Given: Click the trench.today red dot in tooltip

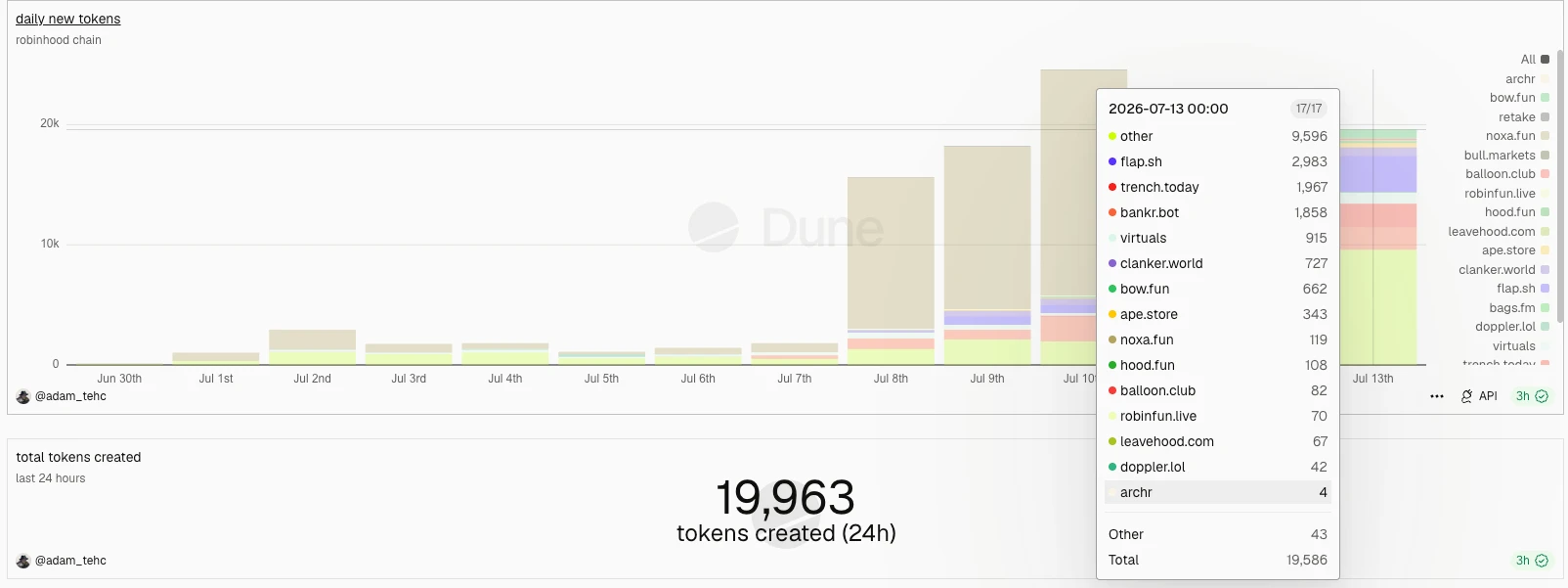Looking at the screenshot, I should click(1112, 187).
